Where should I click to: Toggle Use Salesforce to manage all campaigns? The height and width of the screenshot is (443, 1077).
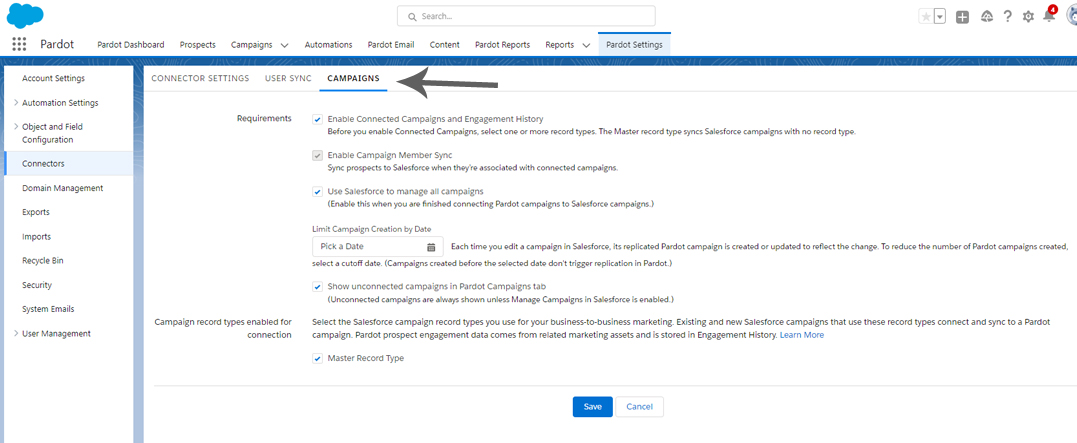pyautogui.click(x=317, y=192)
